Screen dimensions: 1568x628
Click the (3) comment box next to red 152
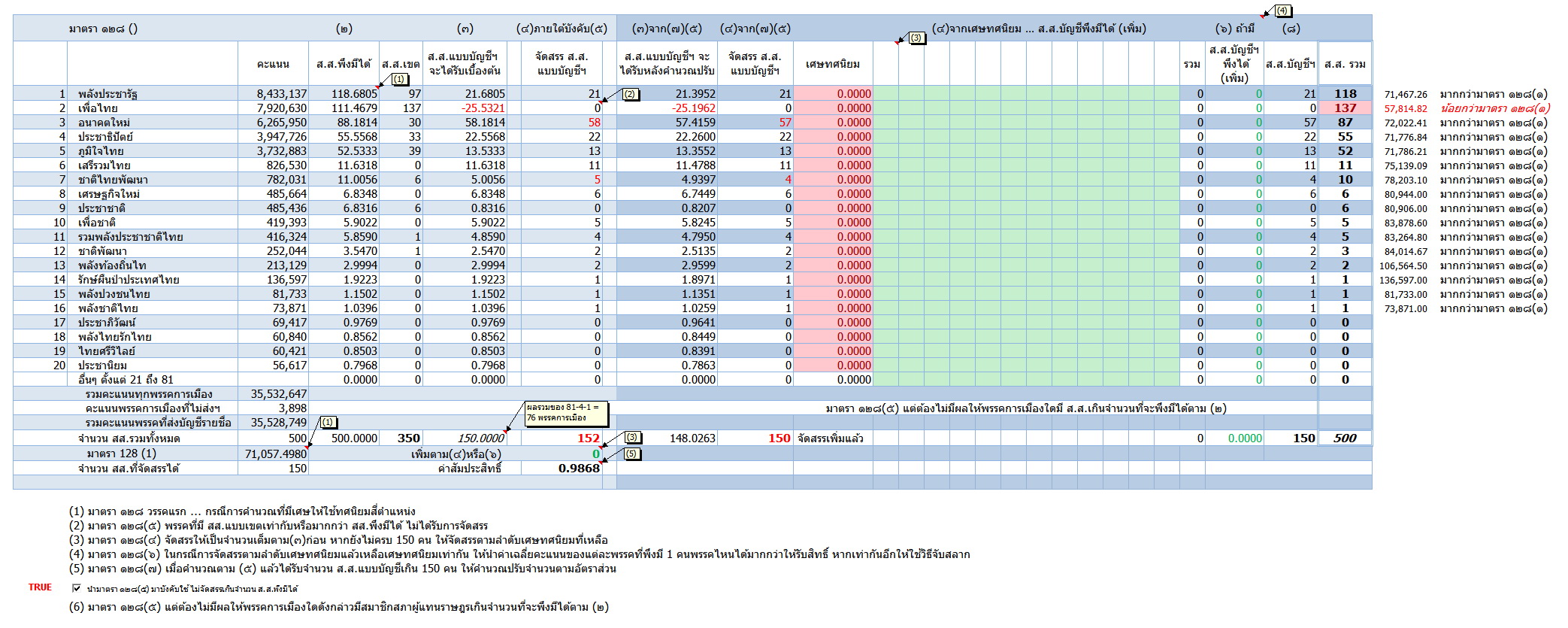click(x=631, y=437)
